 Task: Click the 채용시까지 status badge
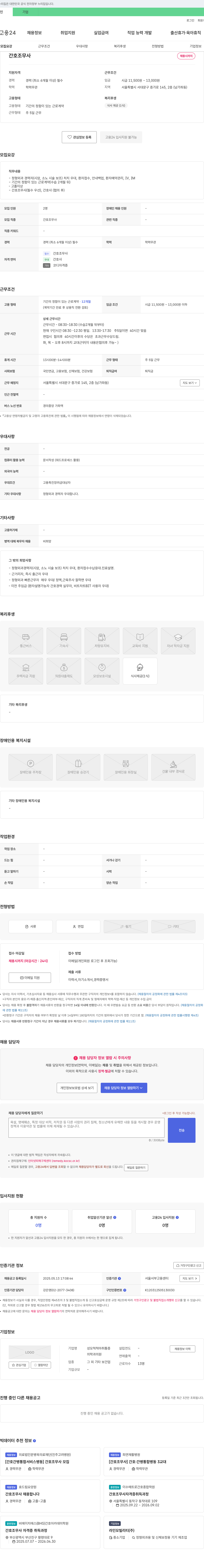(x=186, y=56)
